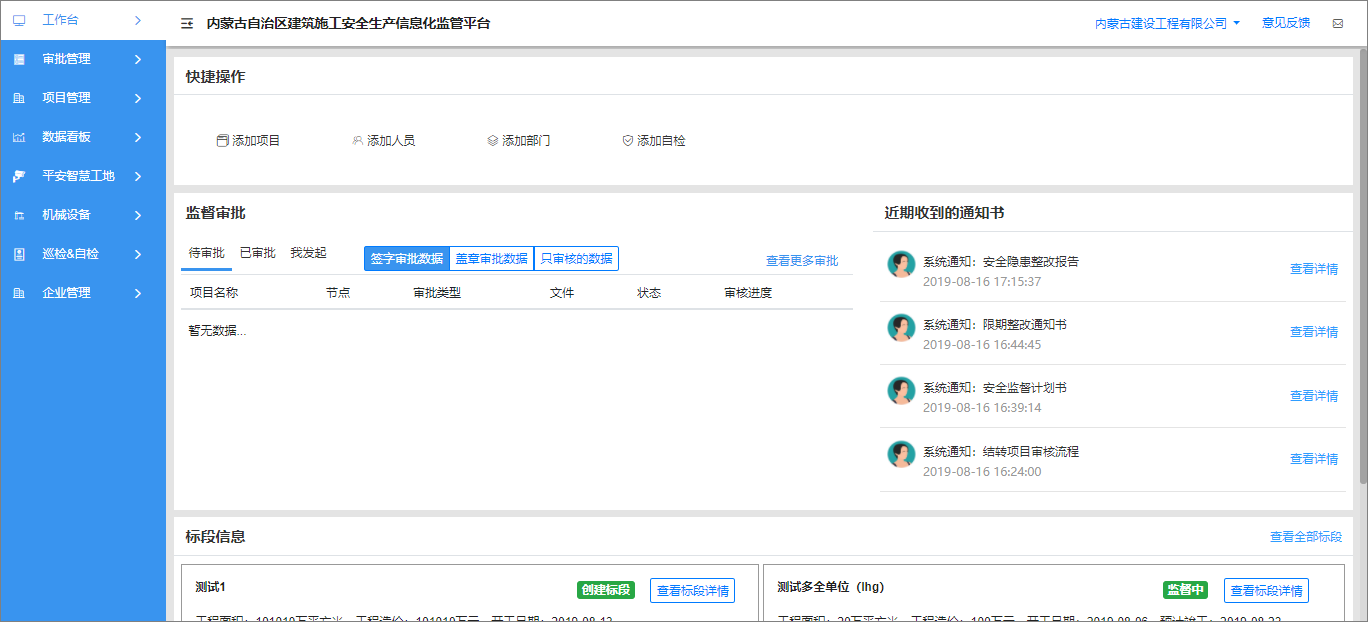Expand the 平安智慧工地 chevron arrow
Viewport: 1368px width, 622px height.
point(138,176)
